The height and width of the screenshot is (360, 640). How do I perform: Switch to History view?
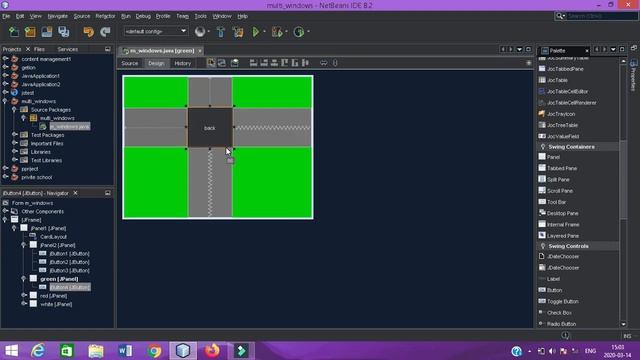pos(182,63)
